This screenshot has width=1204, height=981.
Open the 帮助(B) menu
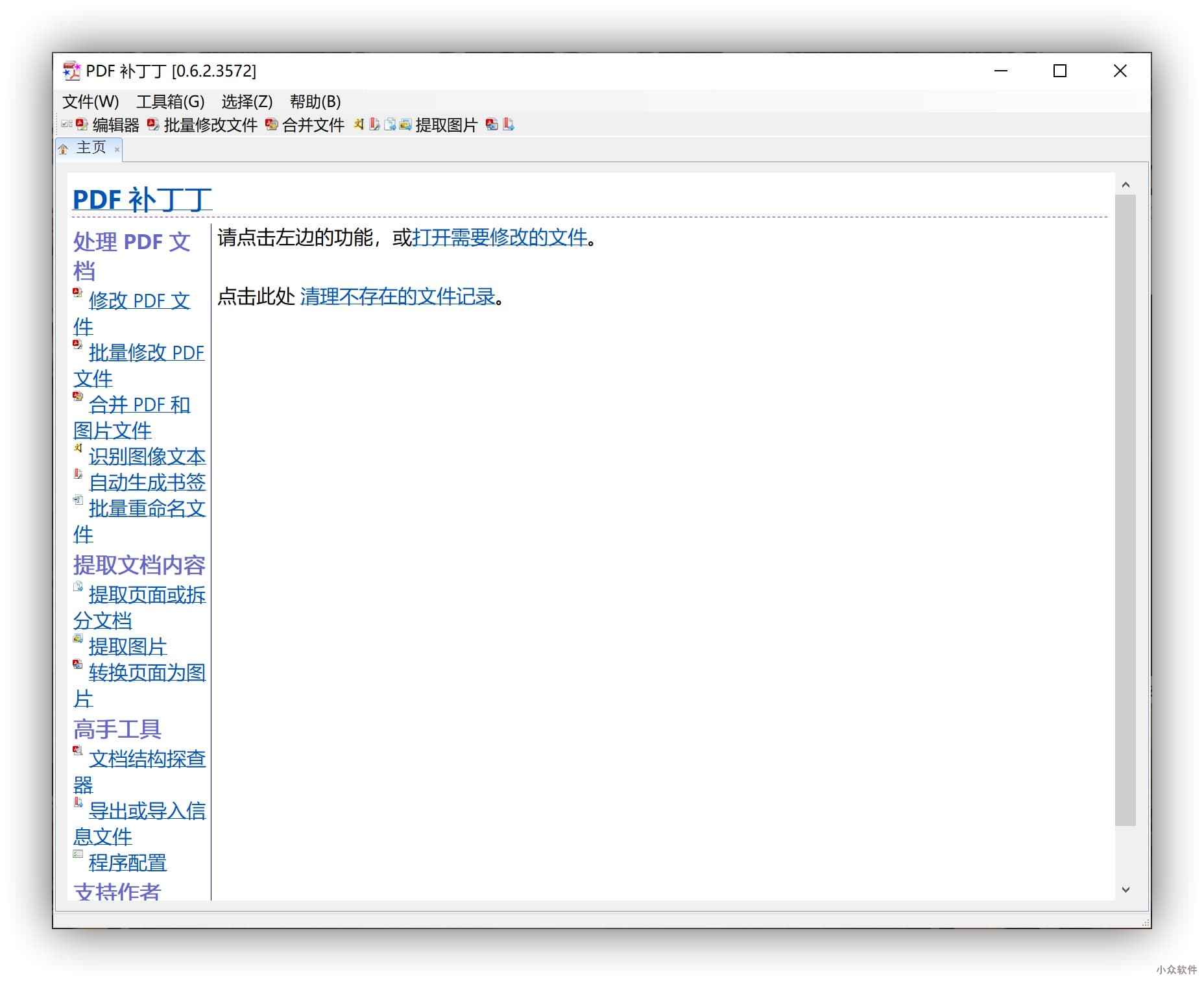pos(315,102)
